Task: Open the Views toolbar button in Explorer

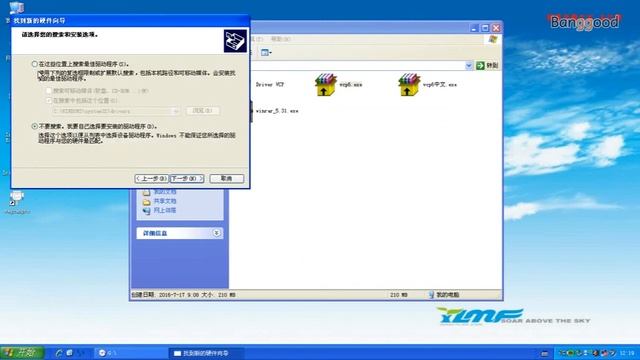Action: [x=266, y=52]
